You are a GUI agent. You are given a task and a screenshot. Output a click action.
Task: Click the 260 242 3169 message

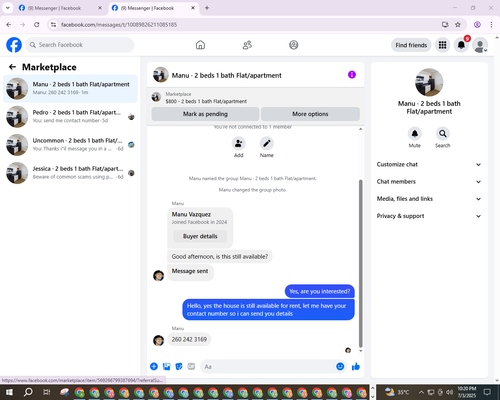[189, 339]
